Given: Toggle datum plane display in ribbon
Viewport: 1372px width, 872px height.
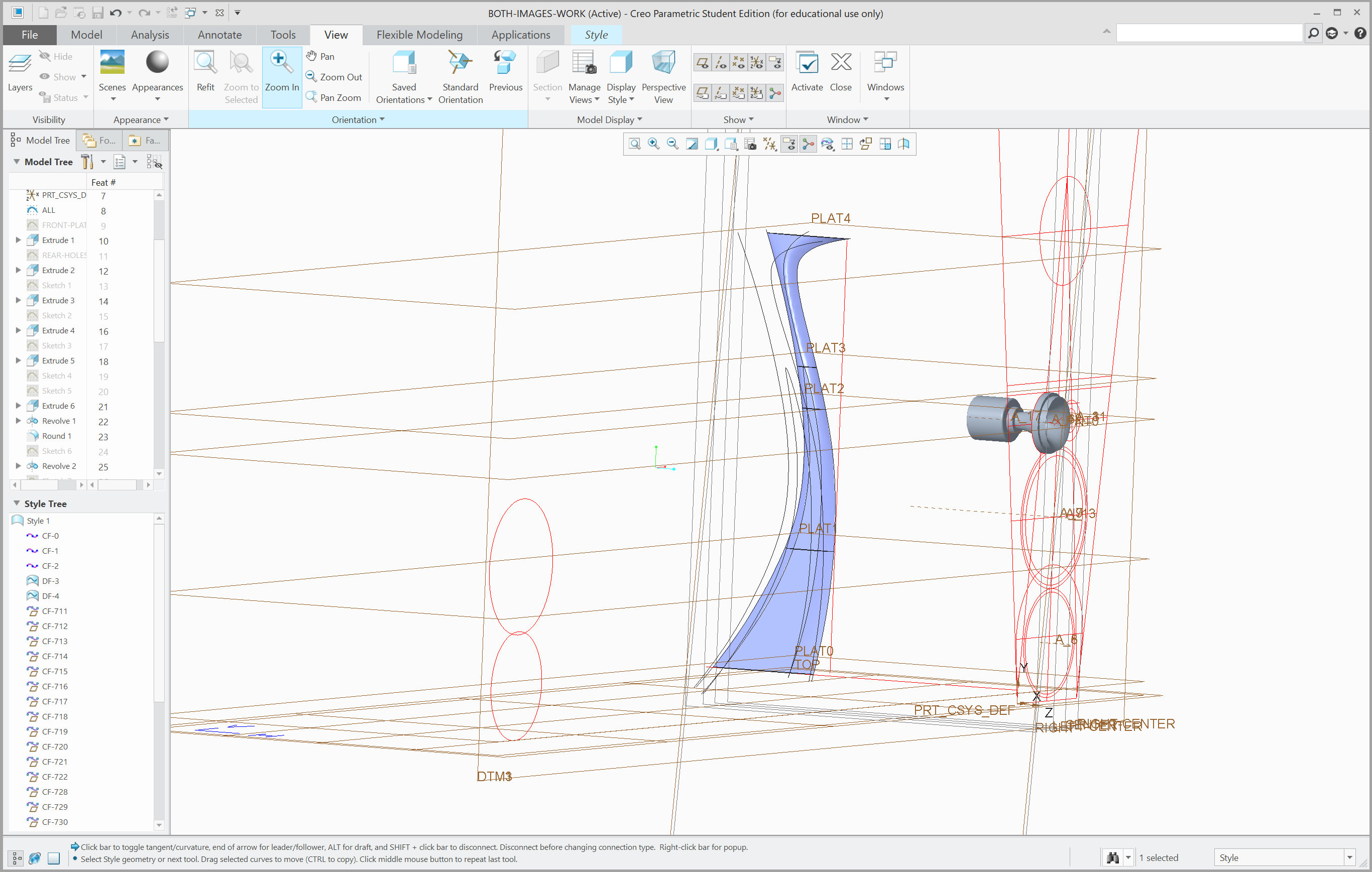Looking at the screenshot, I should pos(703,63).
